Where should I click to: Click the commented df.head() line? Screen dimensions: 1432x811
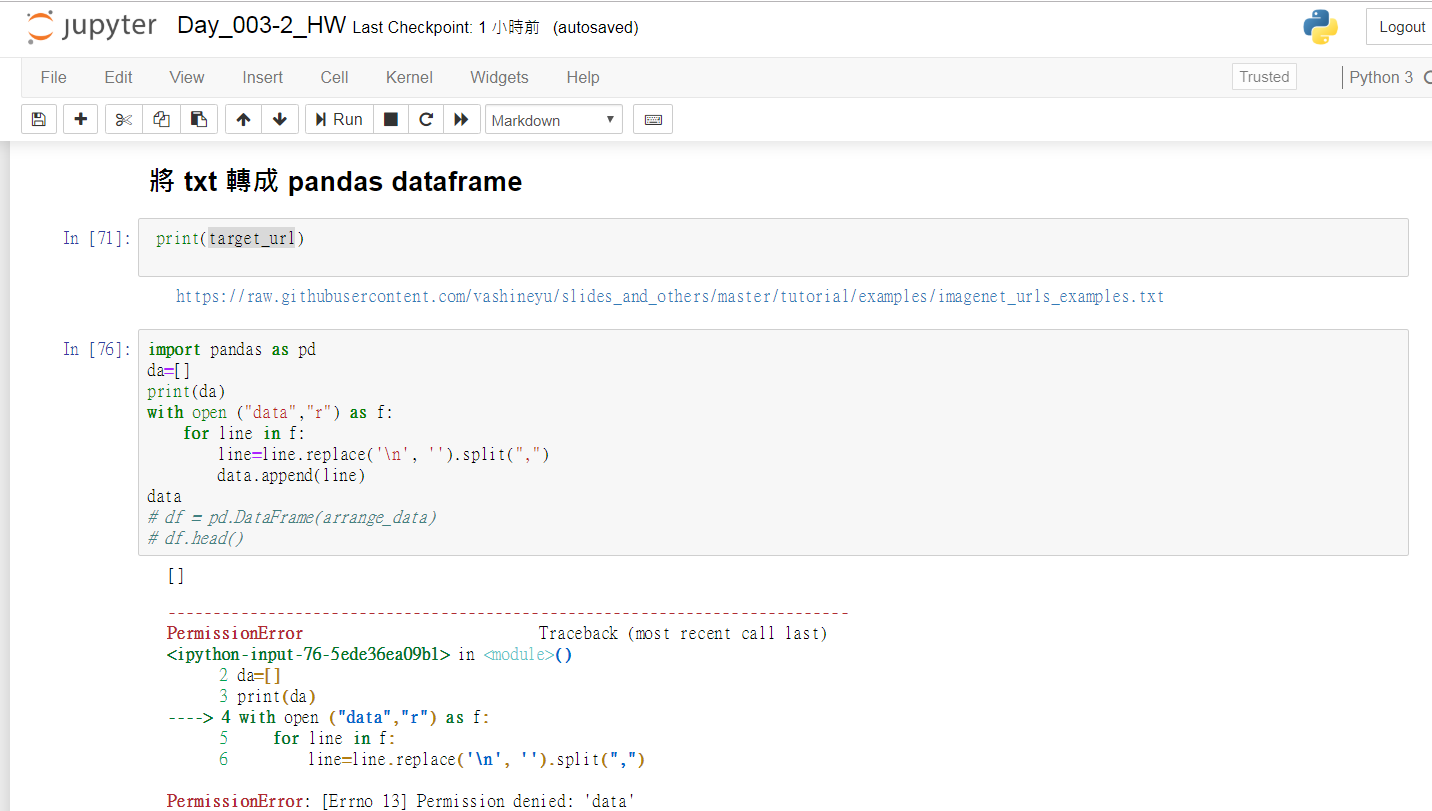196,538
